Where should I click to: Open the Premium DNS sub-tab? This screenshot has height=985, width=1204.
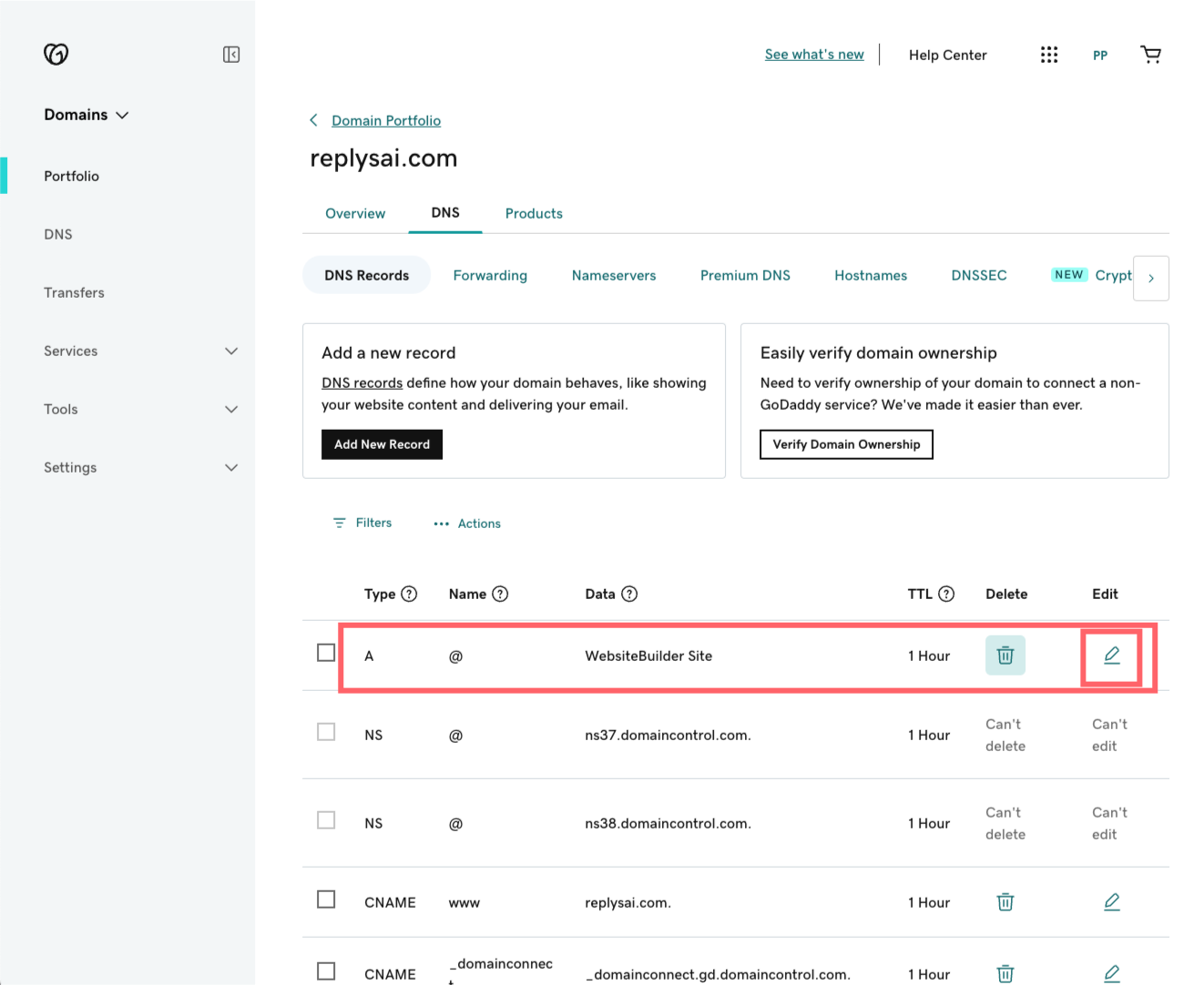[x=745, y=275]
